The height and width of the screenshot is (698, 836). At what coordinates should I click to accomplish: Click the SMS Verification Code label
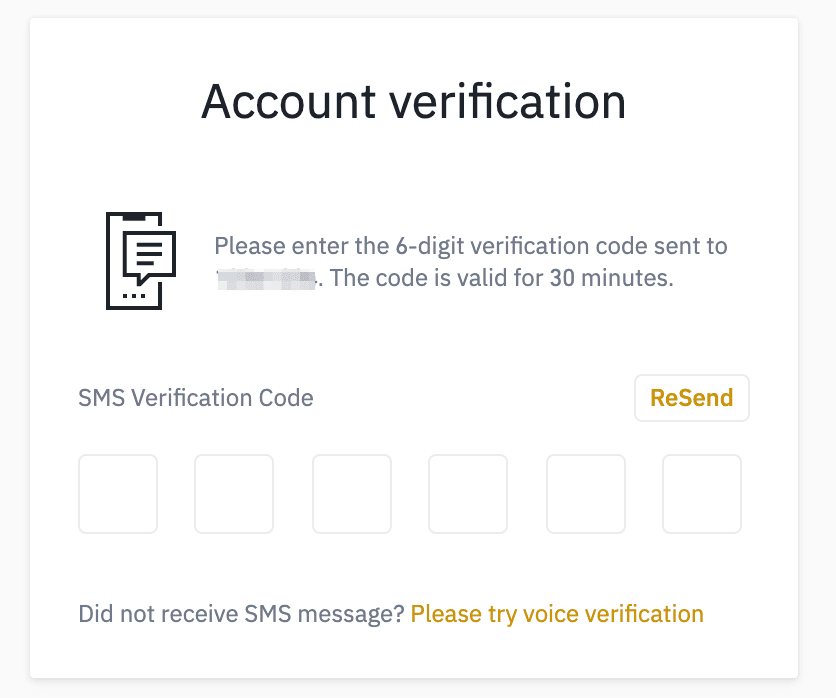coord(196,398)
